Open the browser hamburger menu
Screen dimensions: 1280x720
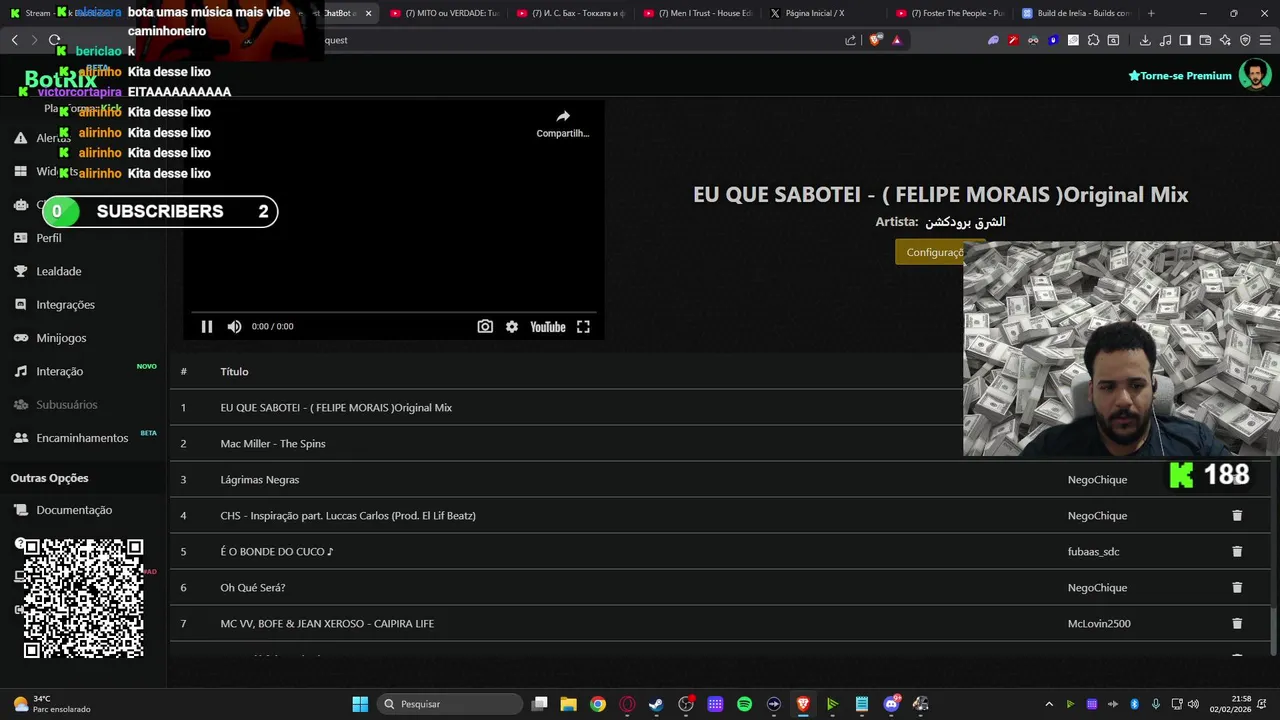1265,40
